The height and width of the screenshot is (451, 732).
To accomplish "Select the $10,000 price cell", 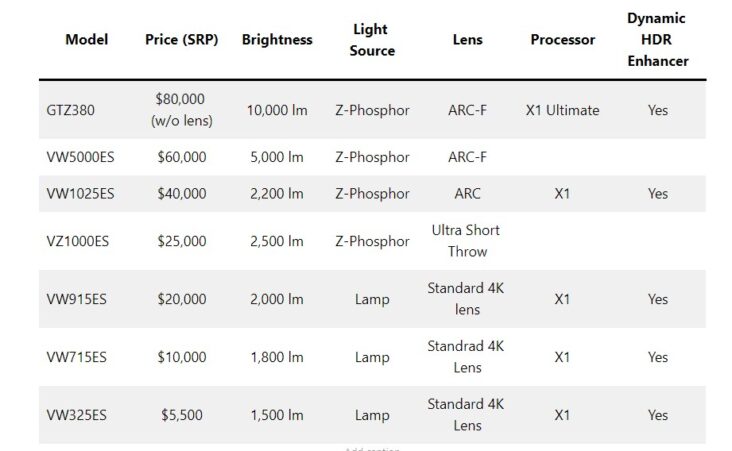I will (181, 357).
